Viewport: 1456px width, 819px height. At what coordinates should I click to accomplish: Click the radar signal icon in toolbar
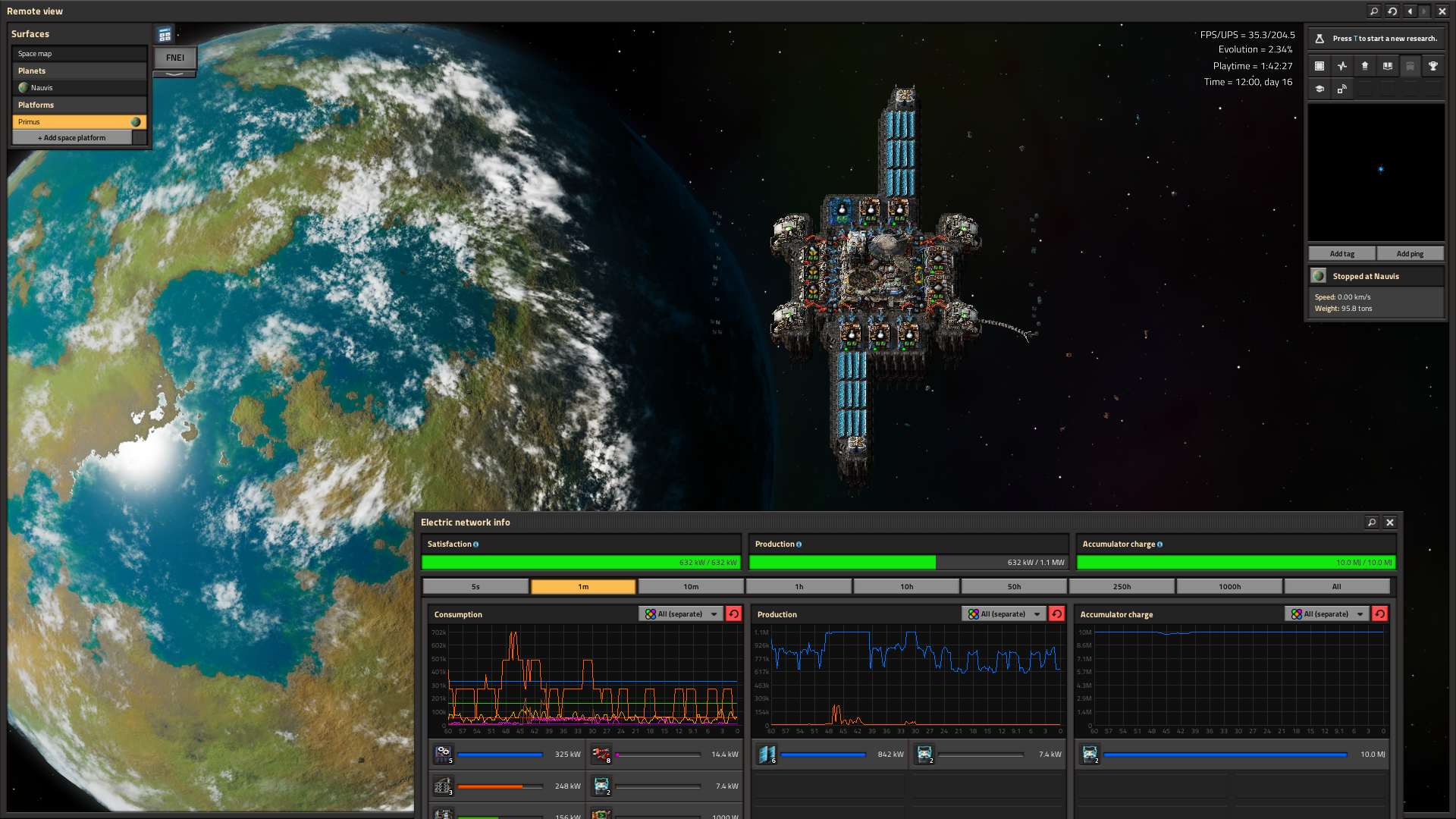(x=1342, y=89)
